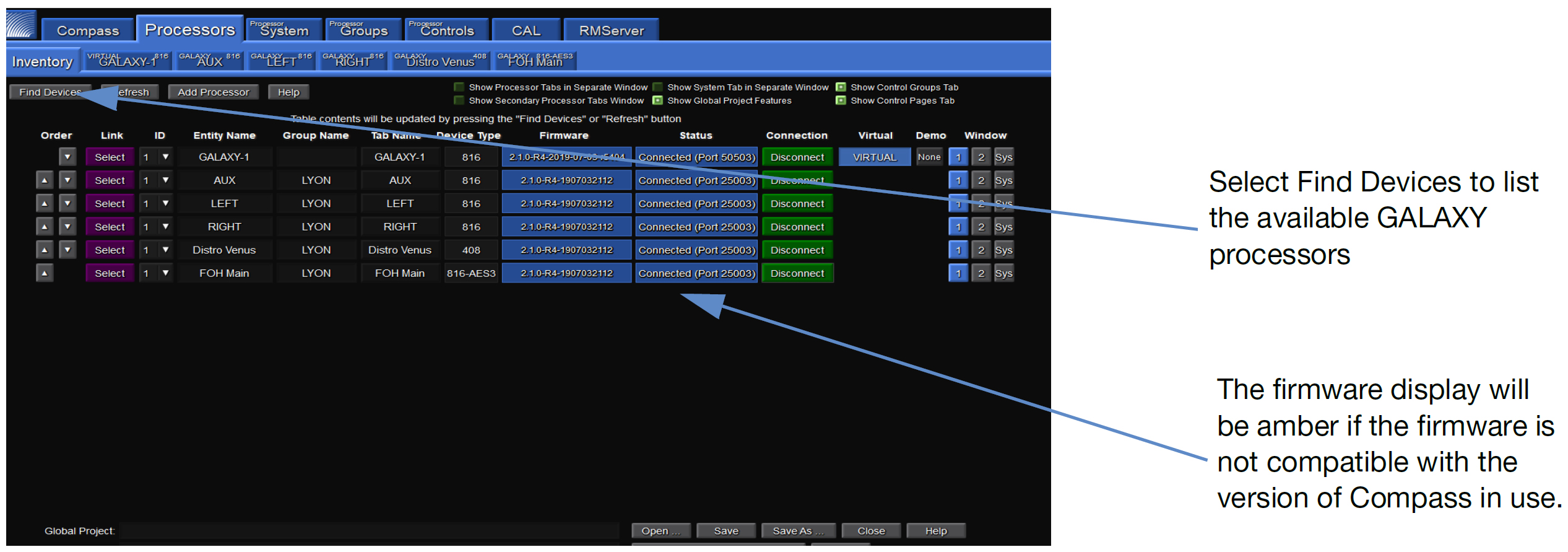Open Sys window for GALAXY-1 row
The image size is (1568, 552).
[x=1003, y=157]
